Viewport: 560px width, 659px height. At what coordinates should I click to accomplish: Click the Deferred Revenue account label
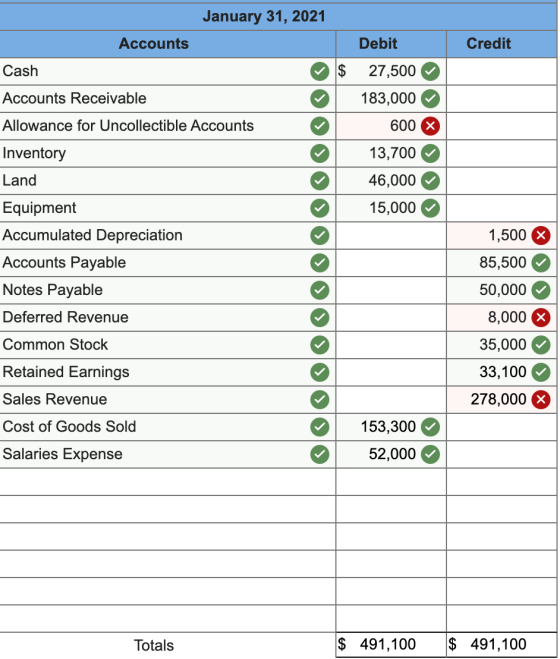(x=66, y=317)
